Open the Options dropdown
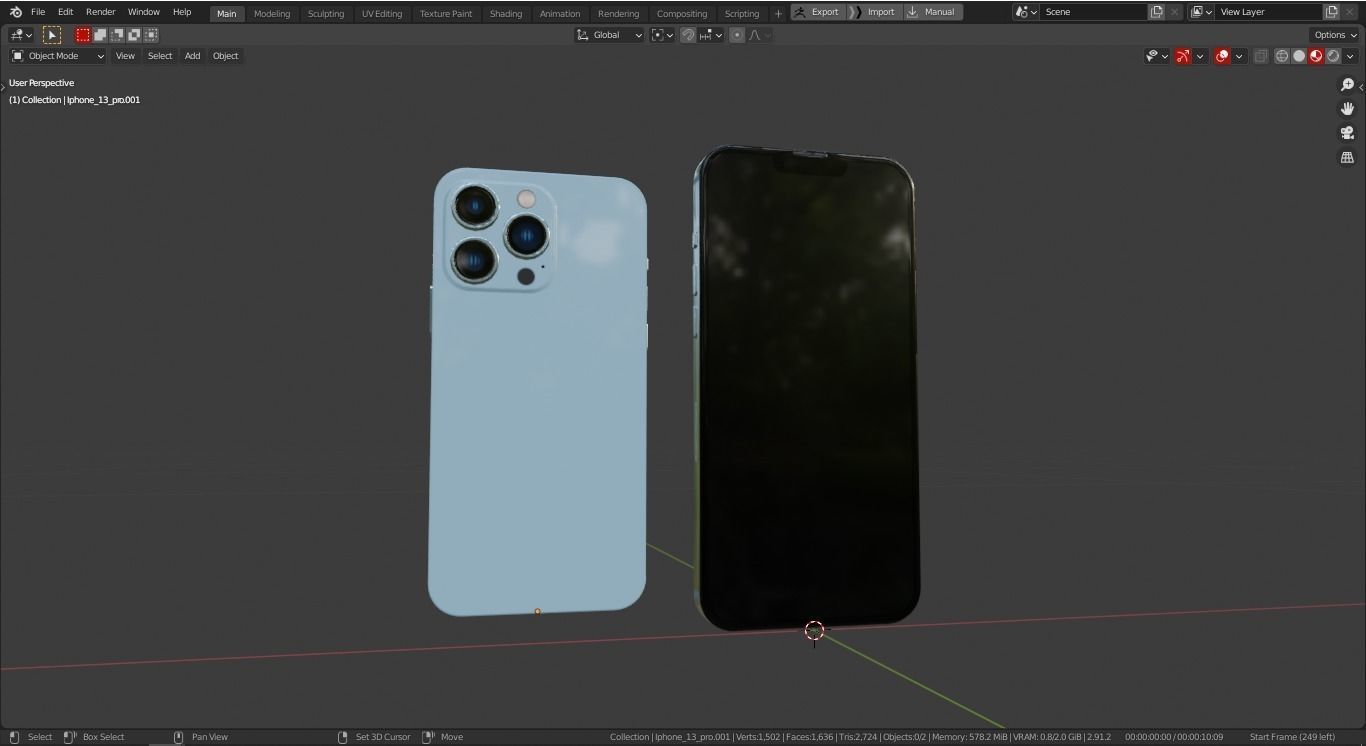1366x746 pixels. click(1335, 35)
